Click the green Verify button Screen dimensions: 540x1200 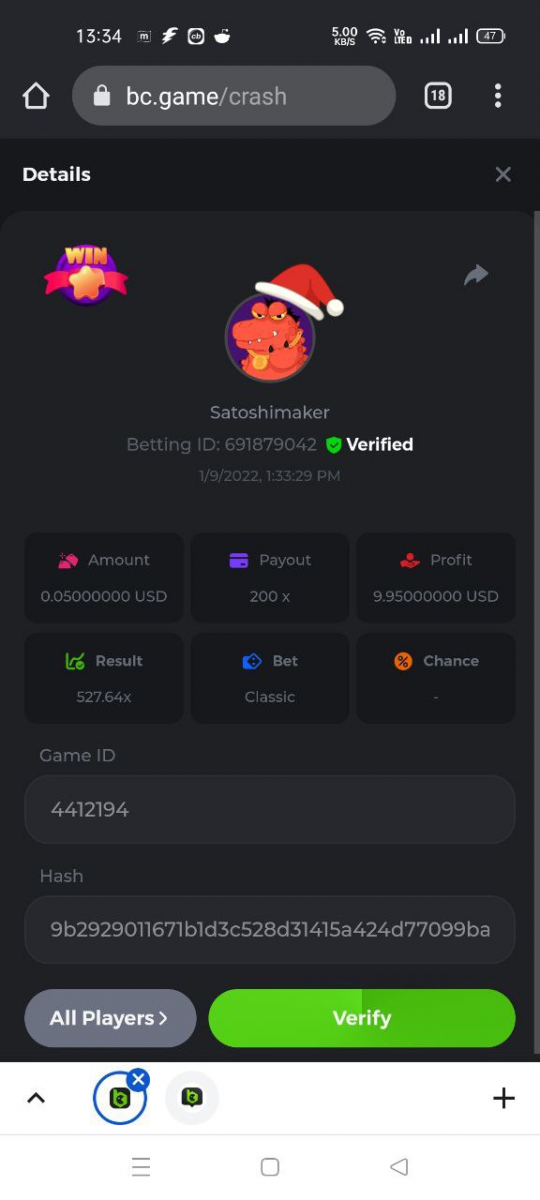pyautogui.click(x=362, y=1018)
